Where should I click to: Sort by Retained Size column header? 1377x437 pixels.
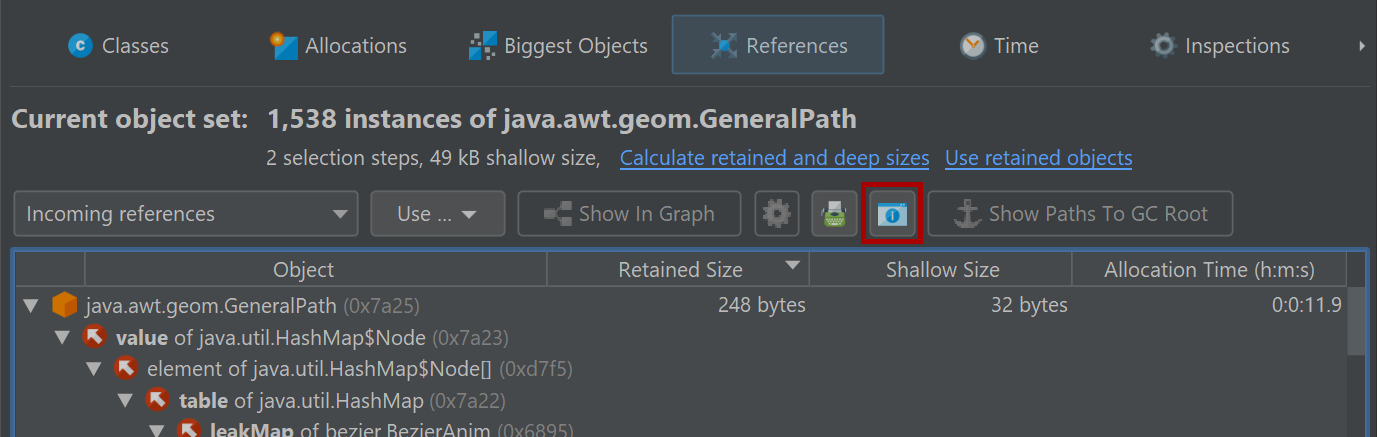coord(680,270)
